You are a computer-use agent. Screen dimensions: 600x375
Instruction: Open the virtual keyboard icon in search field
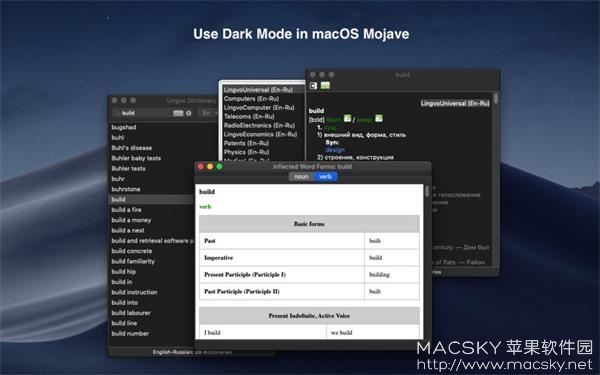[178, 113]
